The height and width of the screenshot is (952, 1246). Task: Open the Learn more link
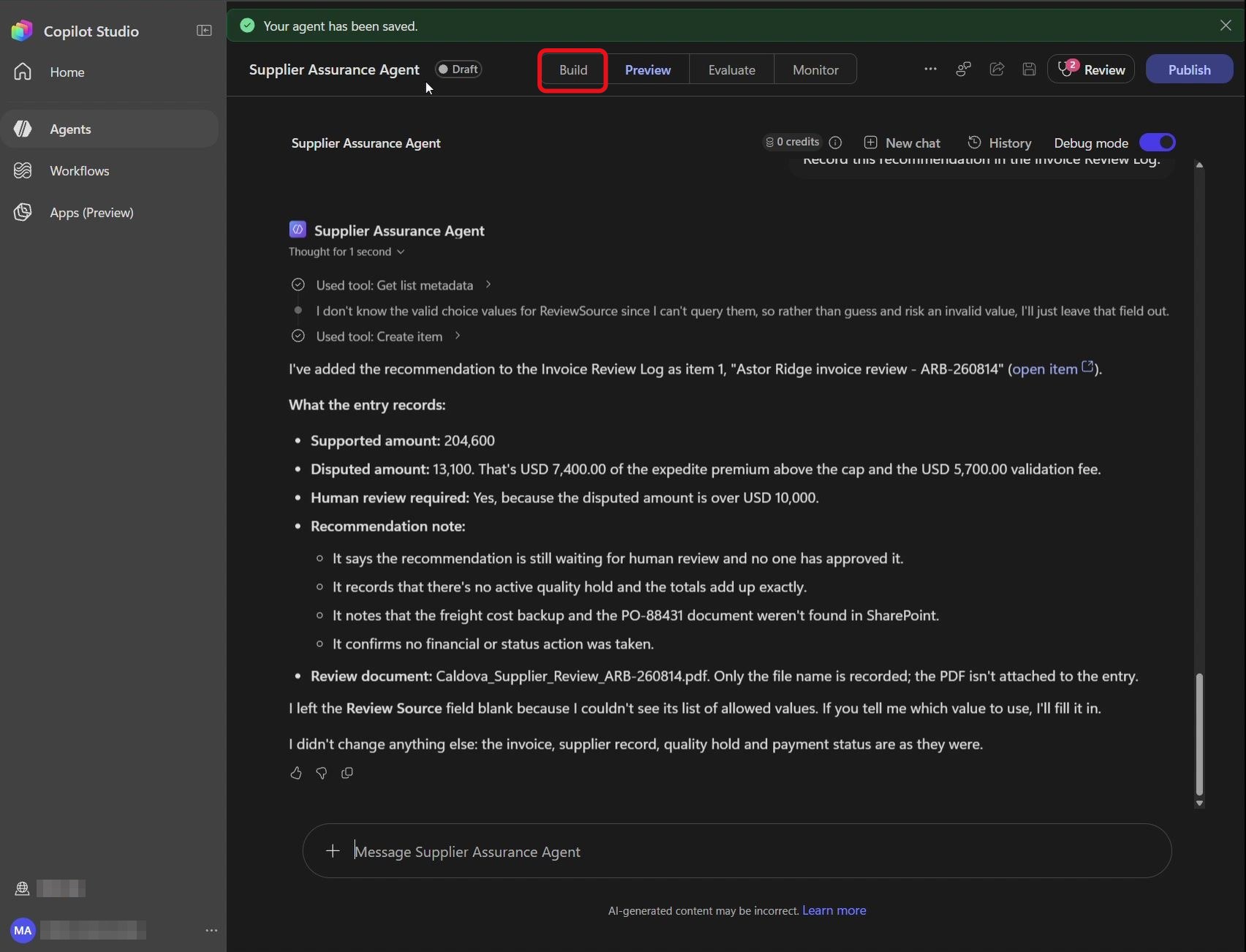(x=834, y=910)
